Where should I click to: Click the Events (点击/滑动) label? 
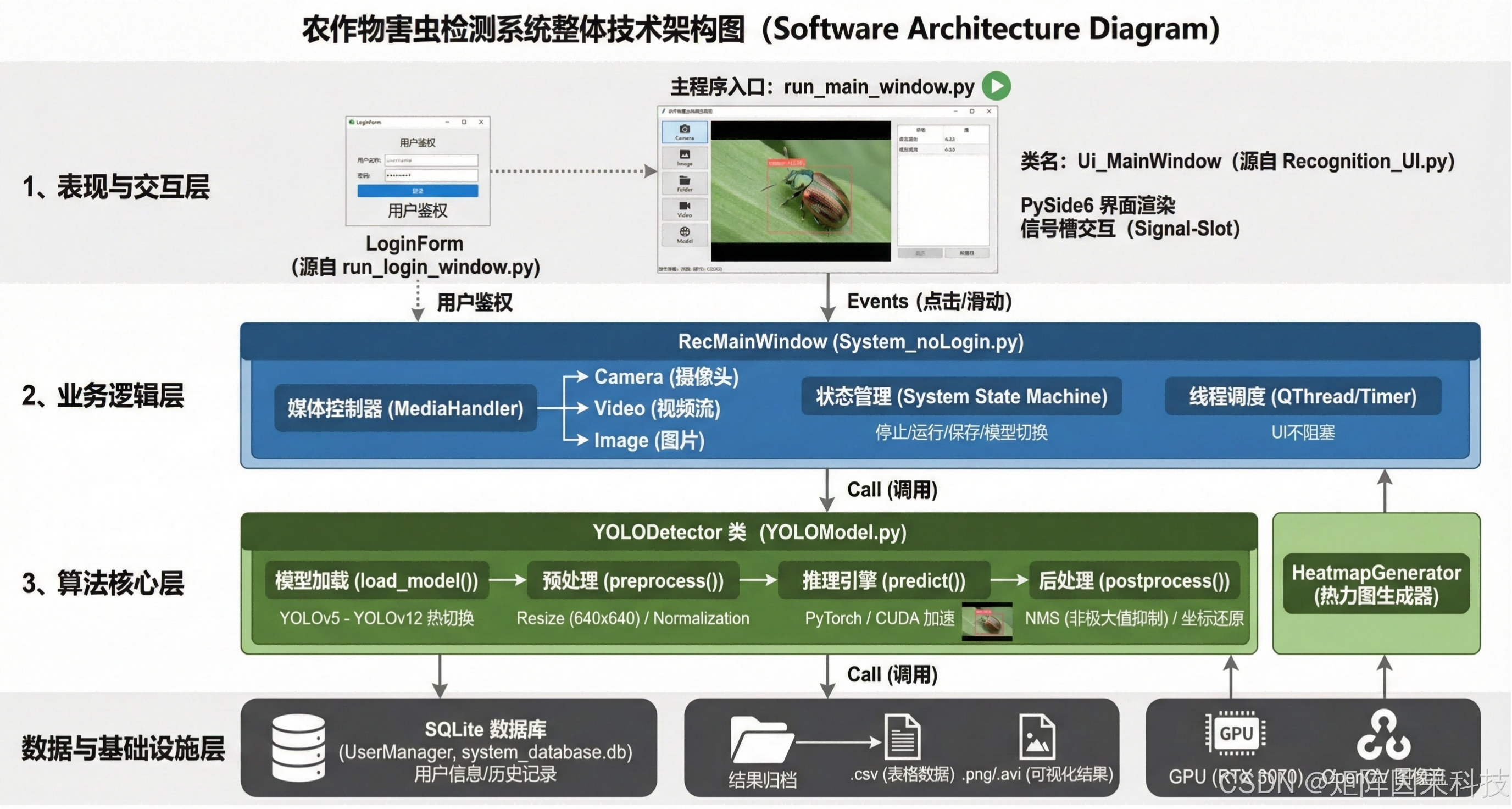coord(929,301)
